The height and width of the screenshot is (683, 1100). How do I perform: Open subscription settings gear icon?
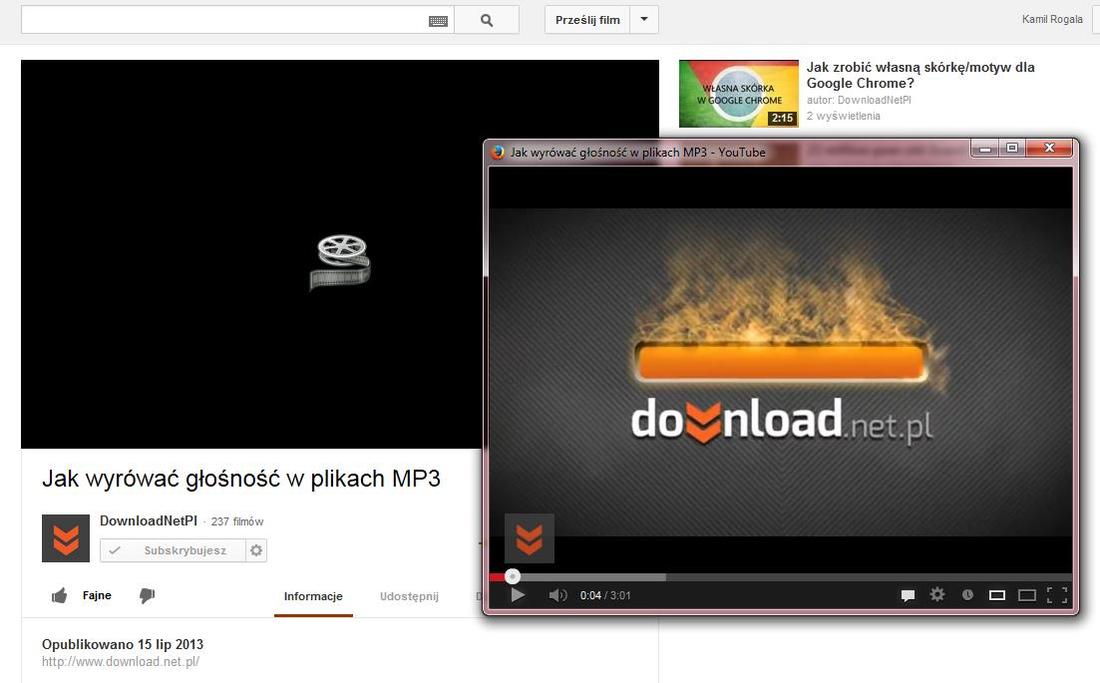tap(256, 550)
